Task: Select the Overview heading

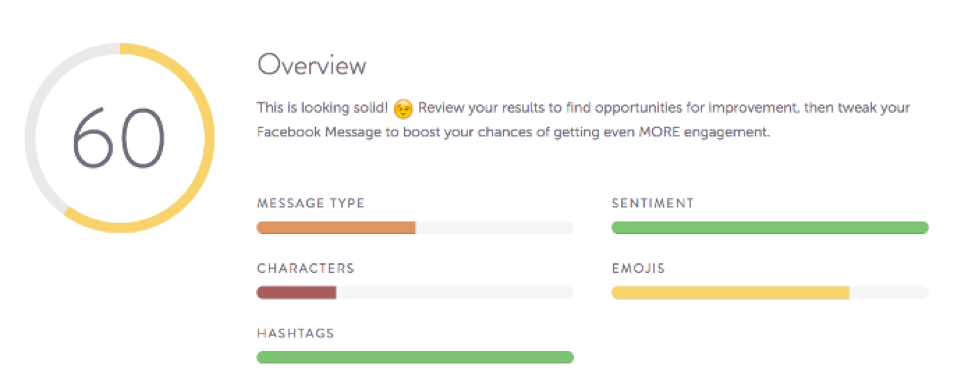Action: click(312, 65)
